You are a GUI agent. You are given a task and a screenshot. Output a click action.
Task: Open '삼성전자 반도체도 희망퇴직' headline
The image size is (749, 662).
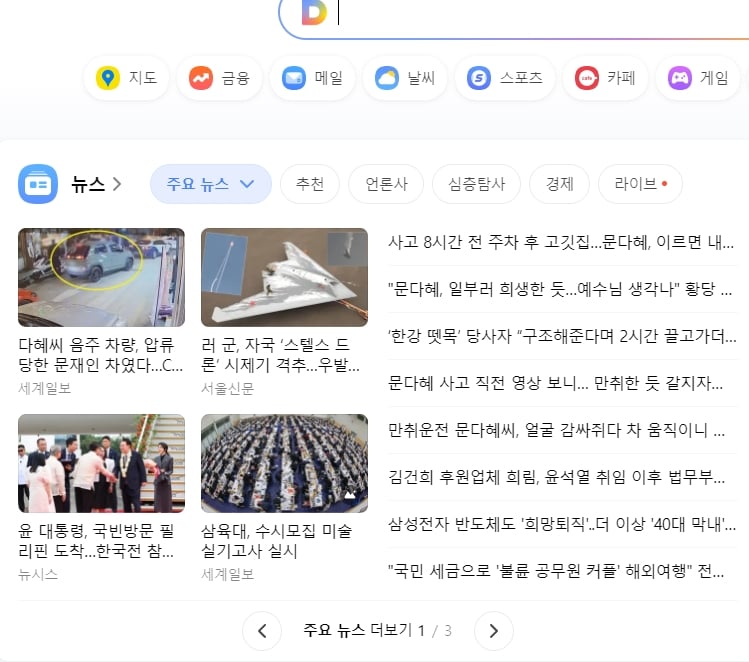coord(562,524)
